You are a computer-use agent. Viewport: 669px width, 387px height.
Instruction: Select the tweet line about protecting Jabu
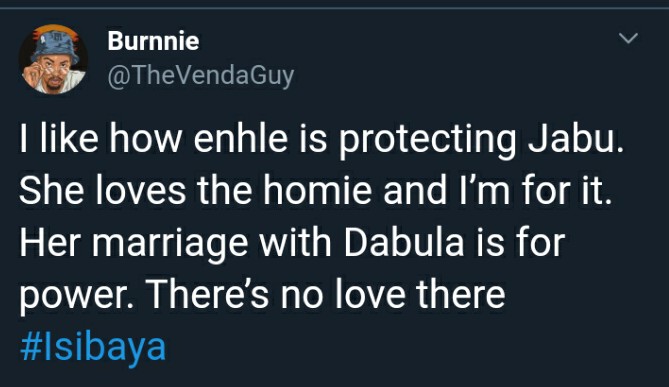click(322, 140)
